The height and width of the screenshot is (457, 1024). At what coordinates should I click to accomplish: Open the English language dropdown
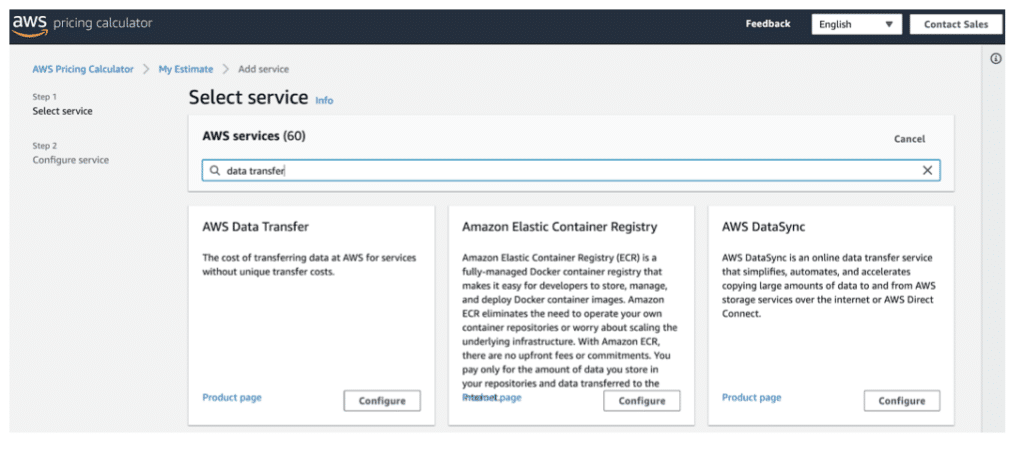pyautogui.click(x=856, y=24)
